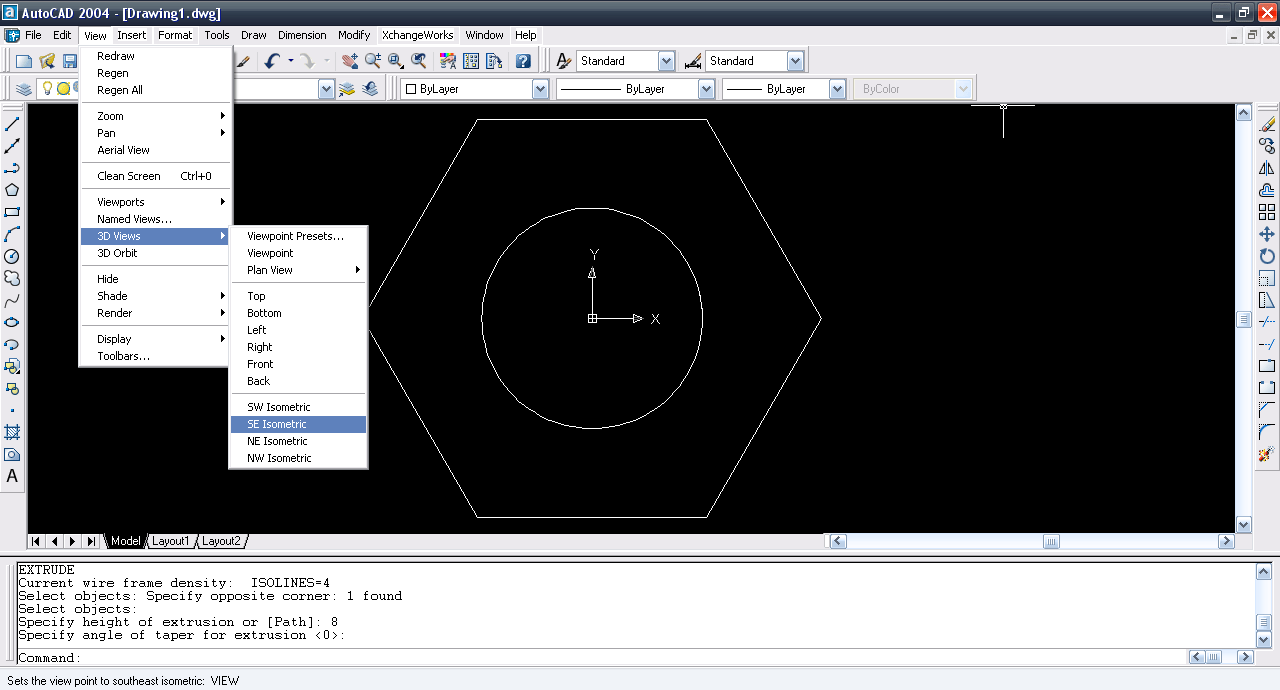Select the Arc draw tool
This screenshot has width=1280, height=690.
click(13, 234)
